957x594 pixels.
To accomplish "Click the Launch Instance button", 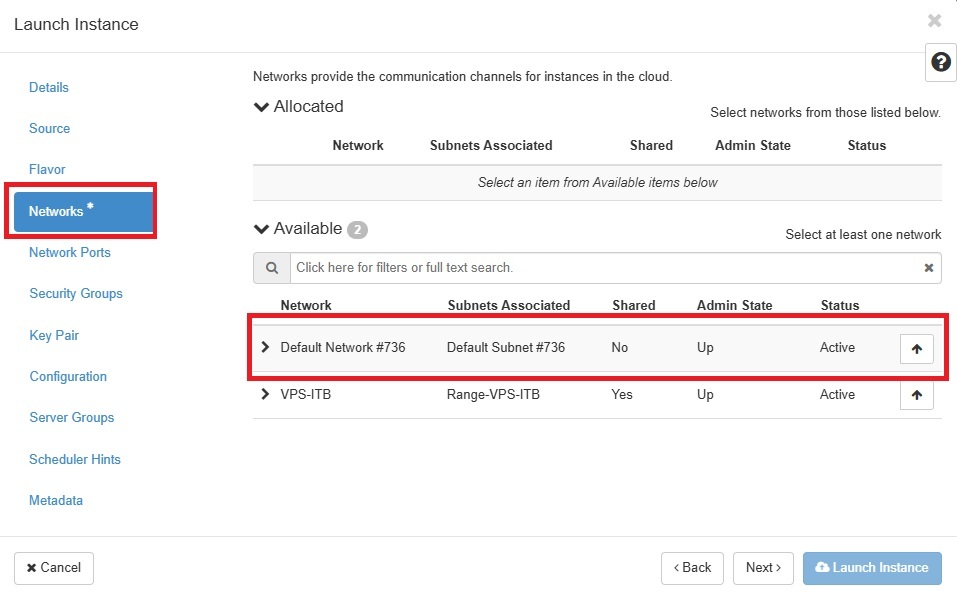I will (872, 568).
